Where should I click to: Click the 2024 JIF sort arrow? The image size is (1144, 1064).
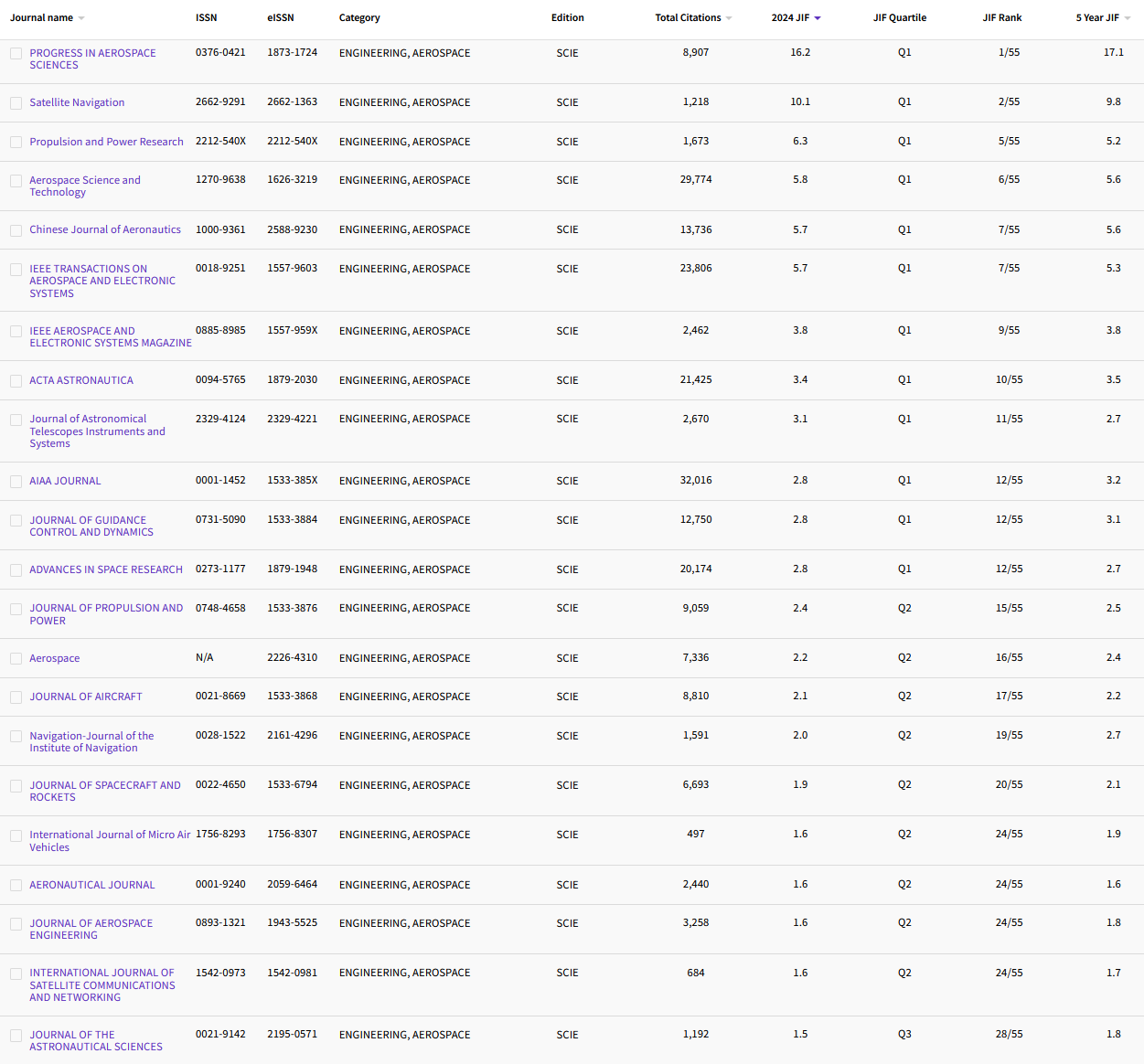(818, 16)
